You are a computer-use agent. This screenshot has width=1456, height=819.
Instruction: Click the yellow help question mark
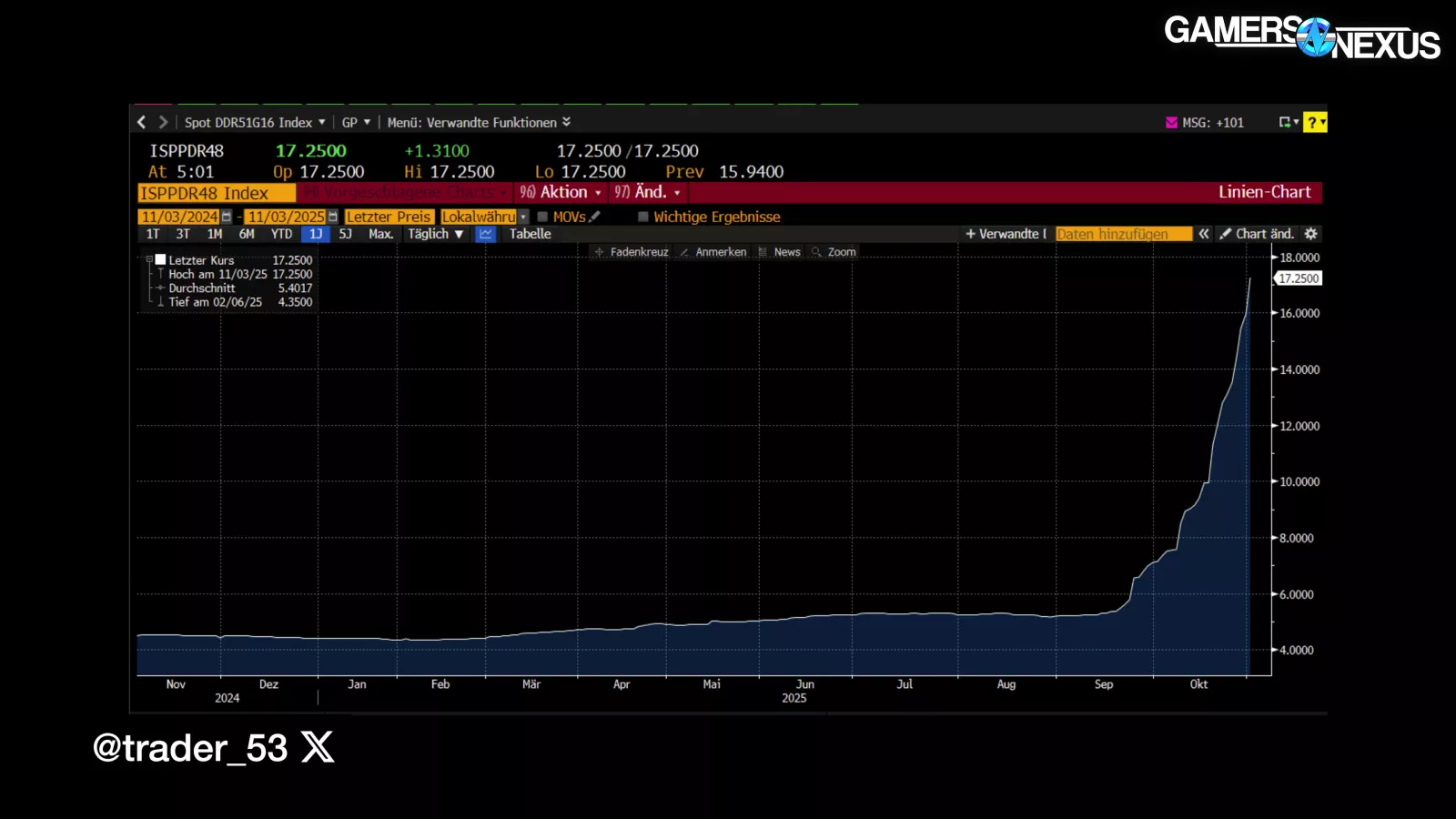pyautogui.click(x=1312, y=122)
